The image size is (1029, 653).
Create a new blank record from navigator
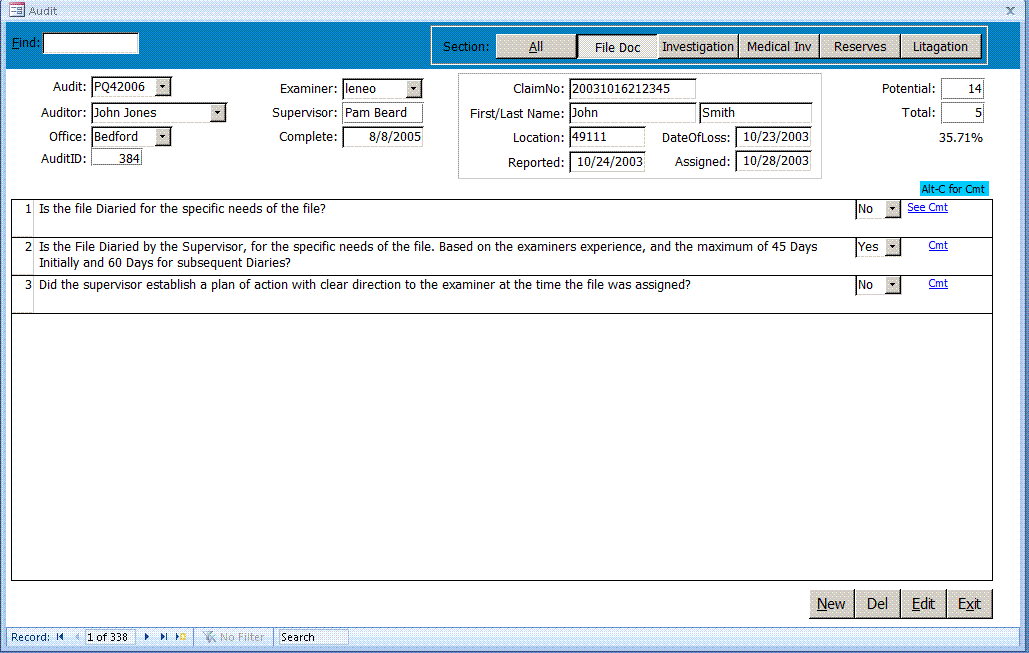181,637
